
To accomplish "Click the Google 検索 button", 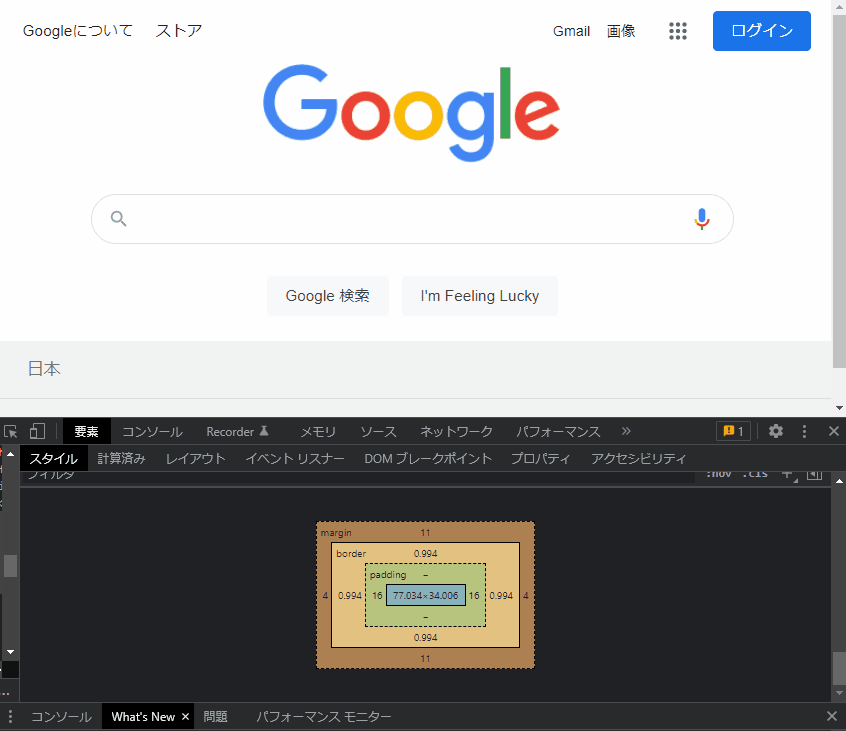I will click(x=328, y=296).
